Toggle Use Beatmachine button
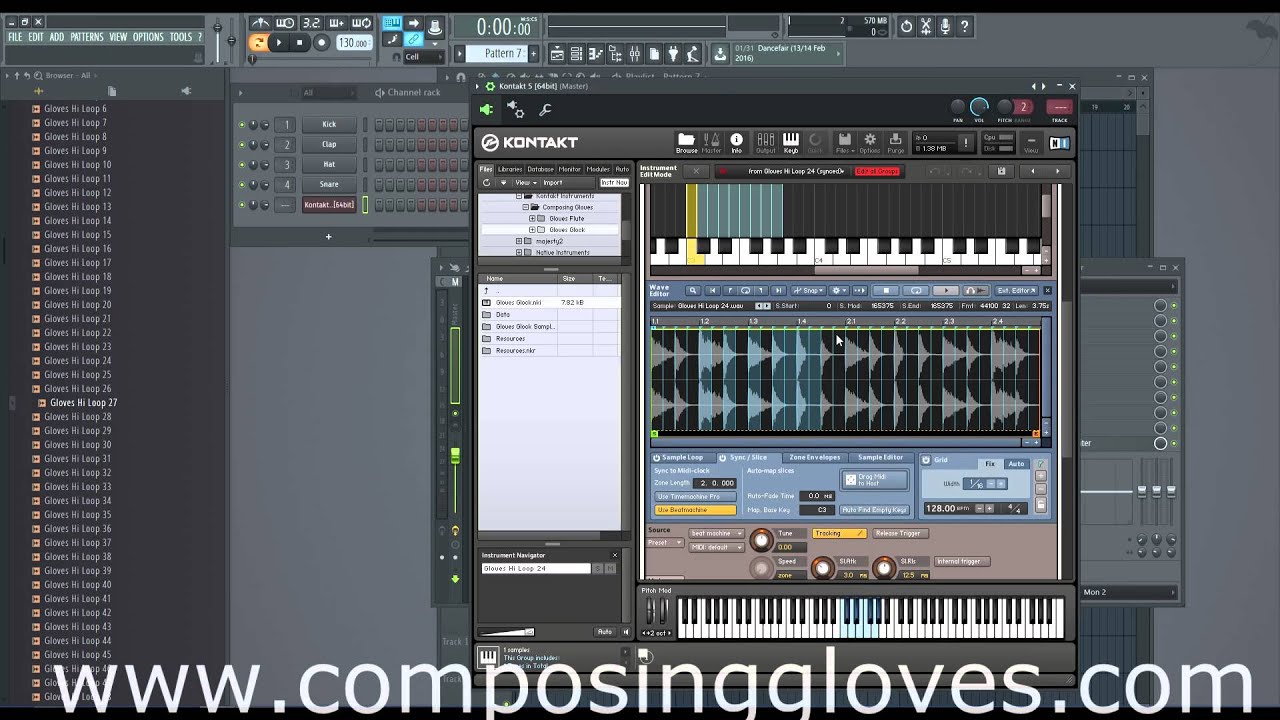The width and height of the screenshot is (1280, 720). click(696, 510)
